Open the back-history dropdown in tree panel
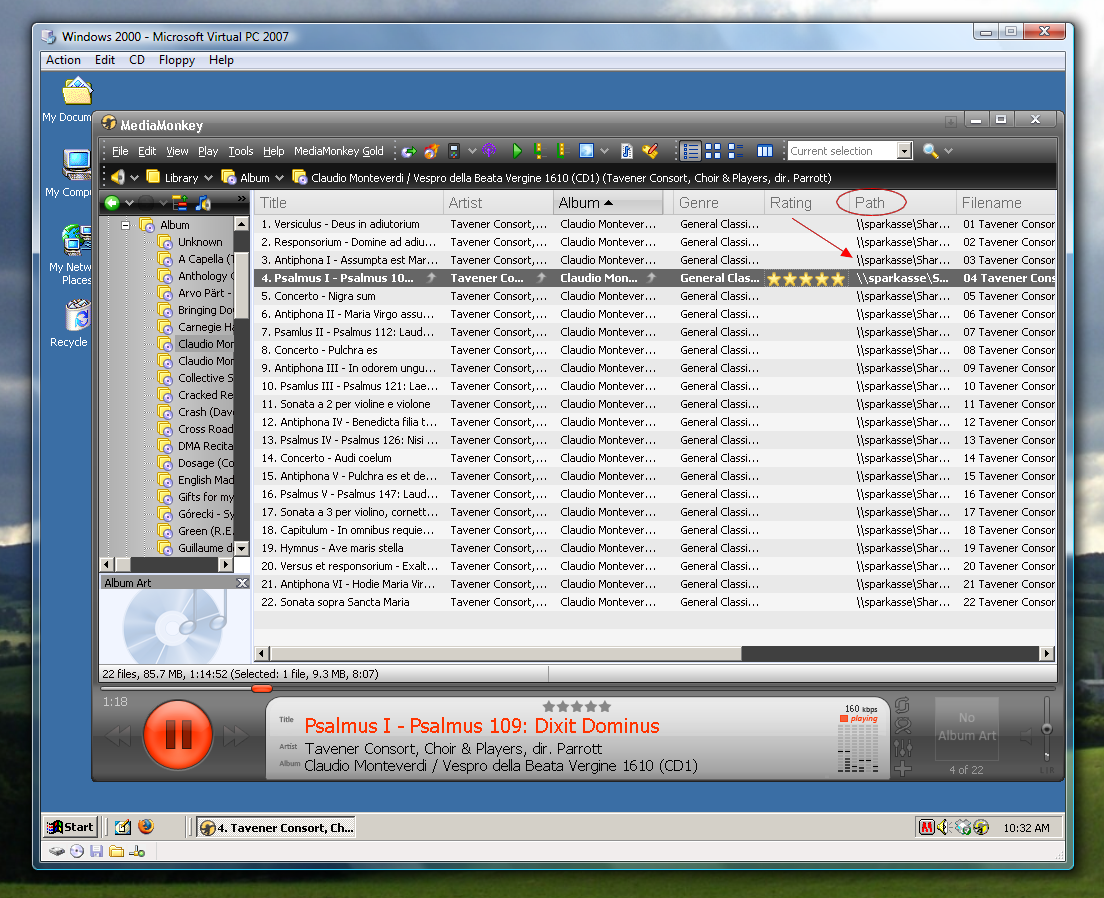 [x=130, y=204]
